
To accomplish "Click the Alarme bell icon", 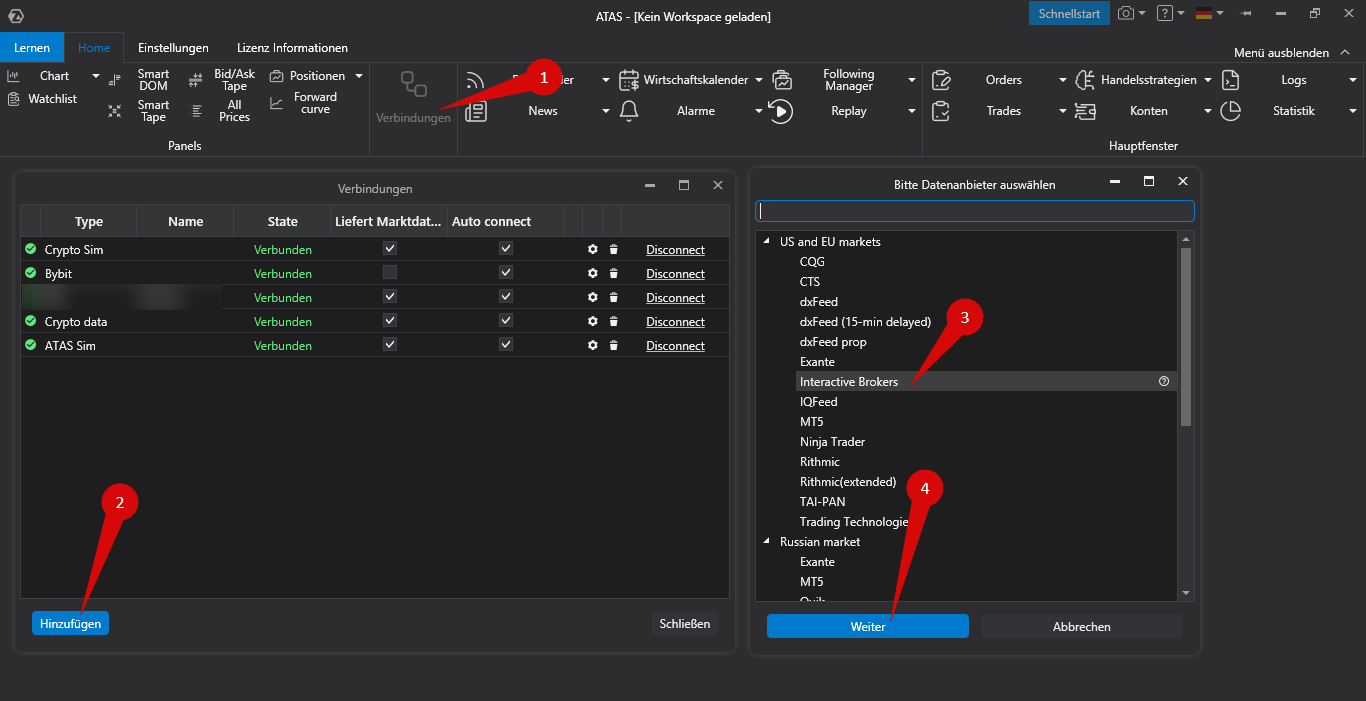I will [x=629, y=111].
